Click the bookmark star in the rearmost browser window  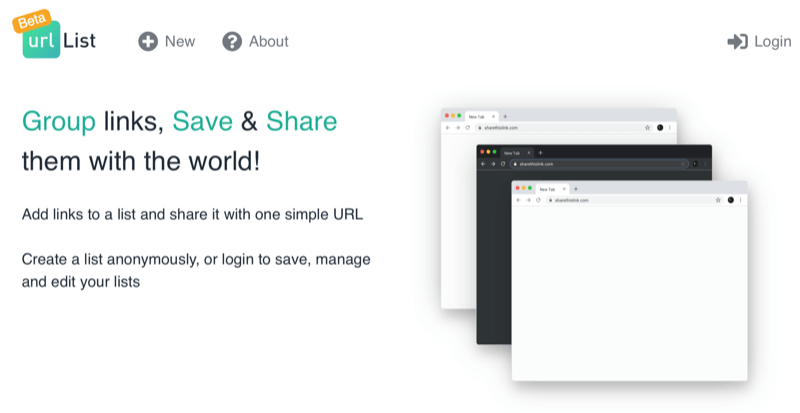648,128
